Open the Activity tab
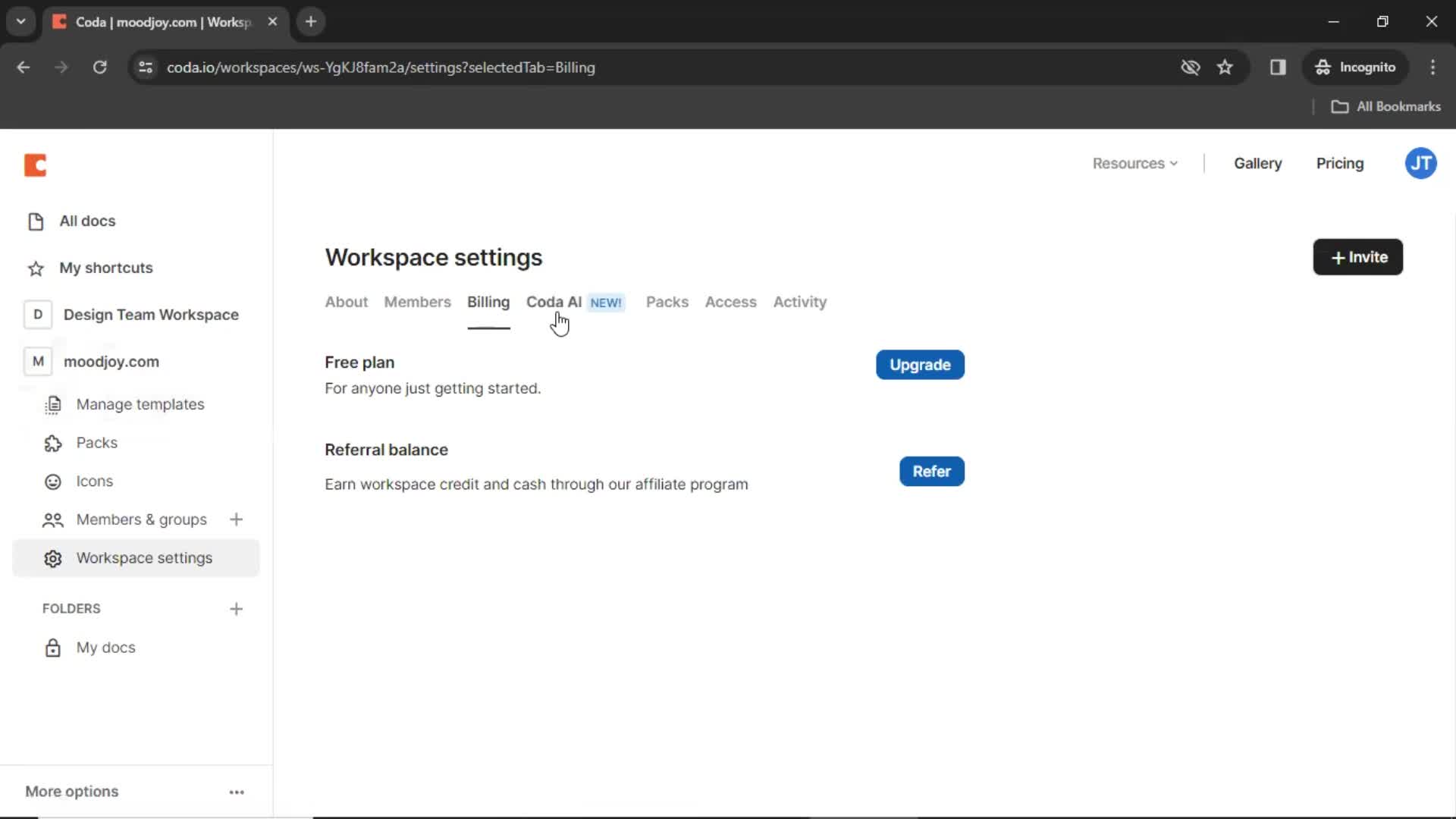 800,302
